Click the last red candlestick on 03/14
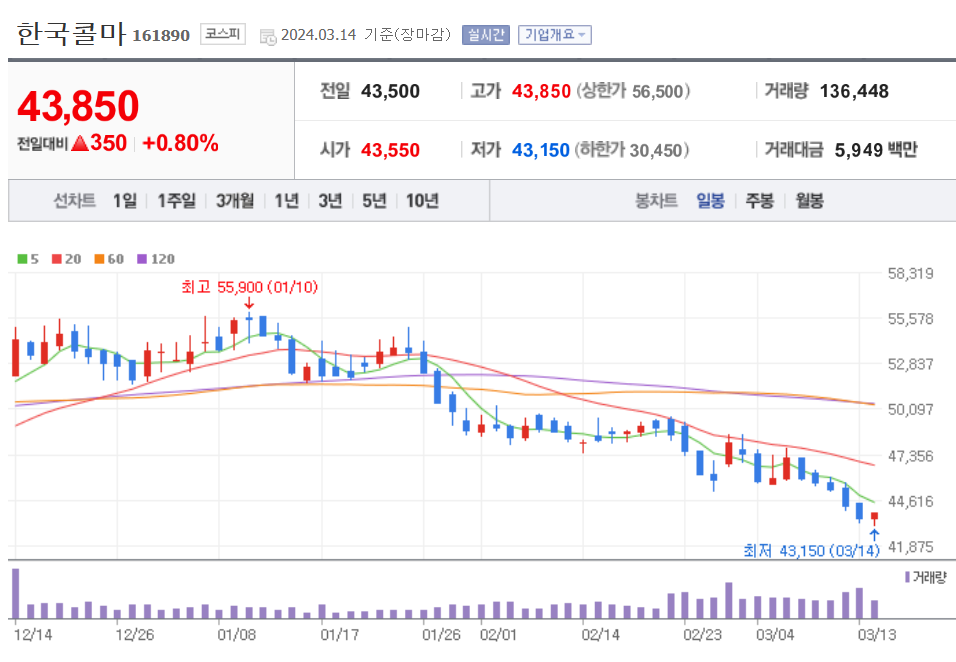 pos(874,518)
